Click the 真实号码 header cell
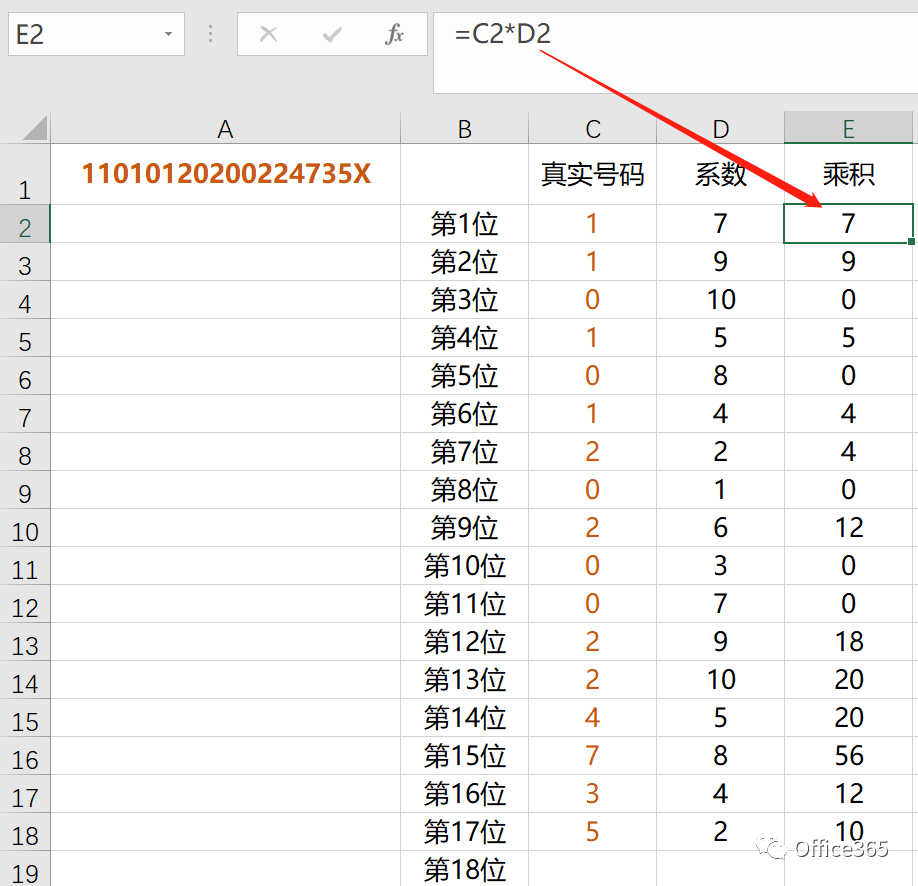Screen dimensions: 918x886 [592, 174]
